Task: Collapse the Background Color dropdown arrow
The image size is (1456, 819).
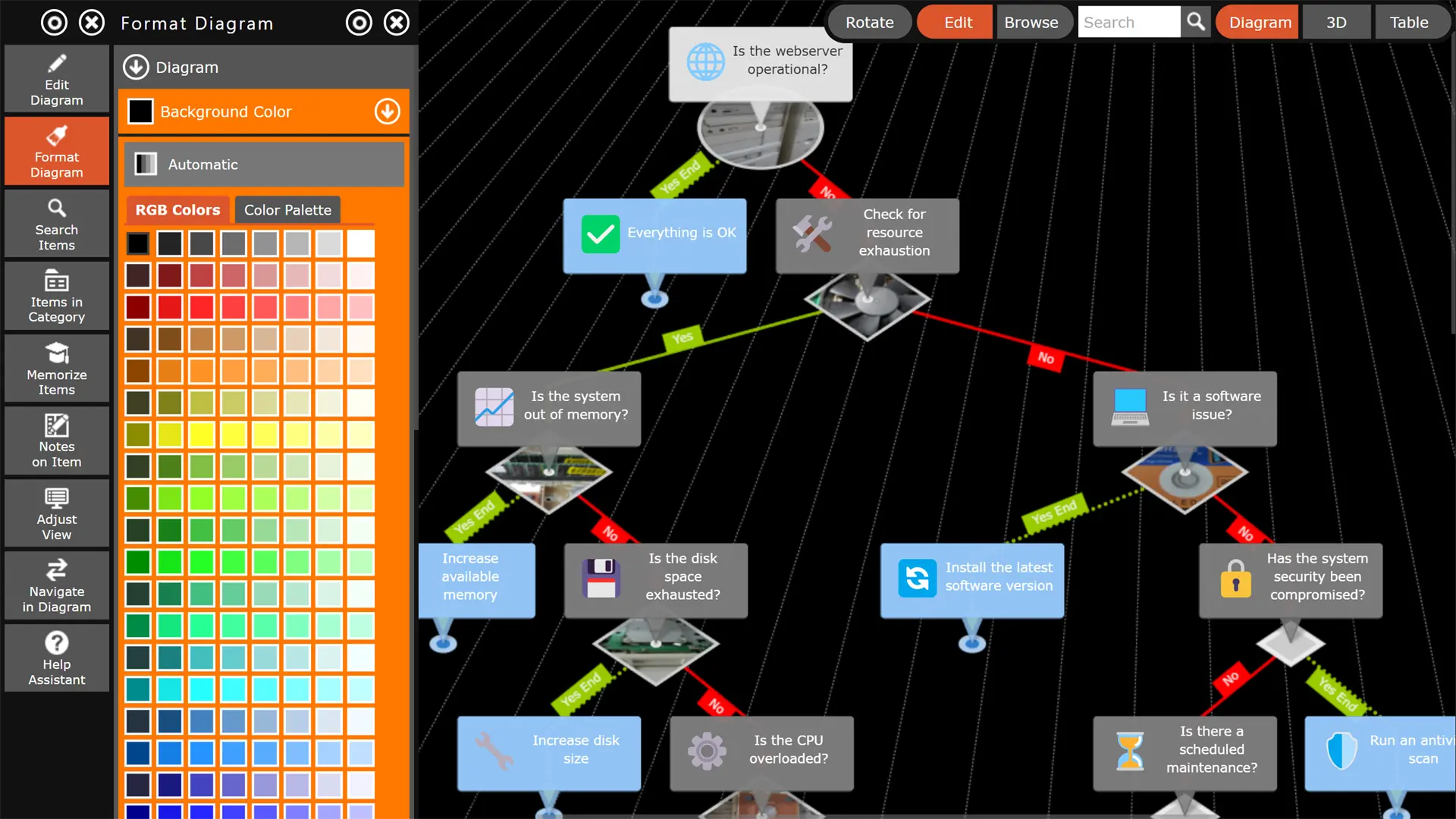Action: pyautogui.click(x=387, y=111)
